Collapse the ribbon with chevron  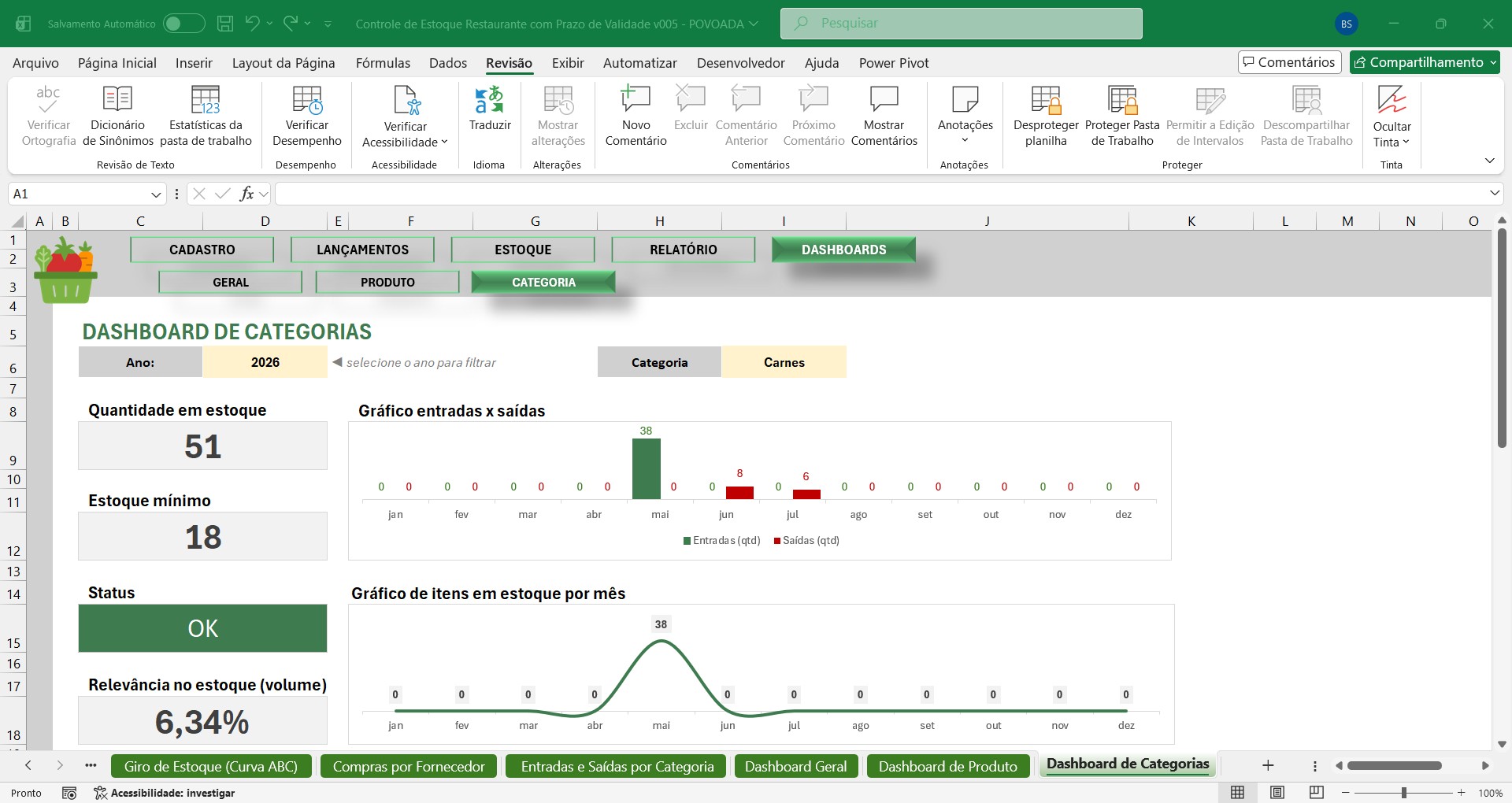coord(1489,161)
